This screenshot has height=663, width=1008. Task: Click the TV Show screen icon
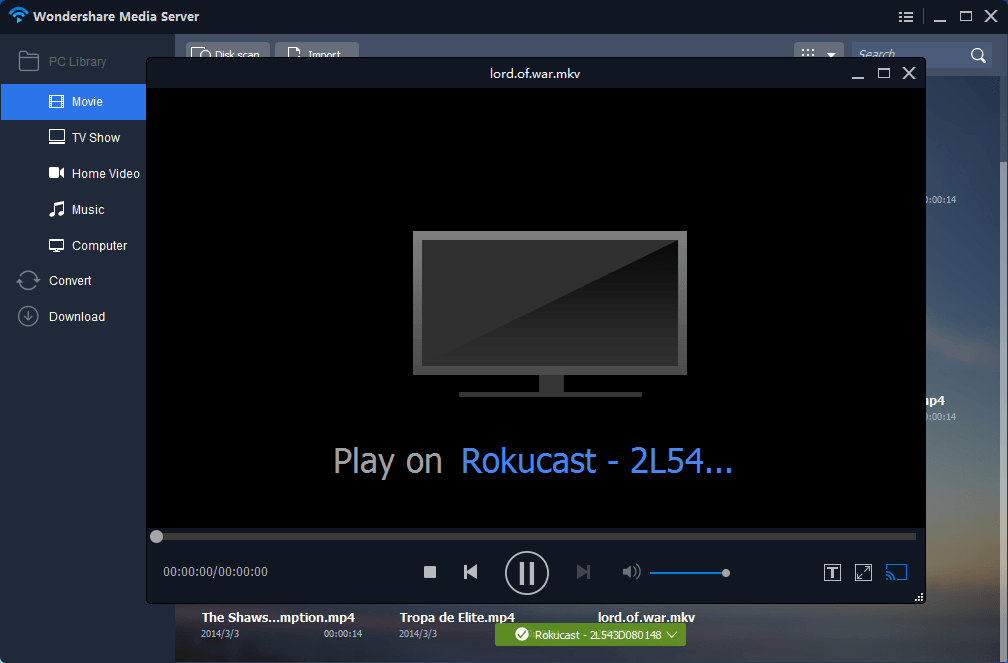[57, 137]
